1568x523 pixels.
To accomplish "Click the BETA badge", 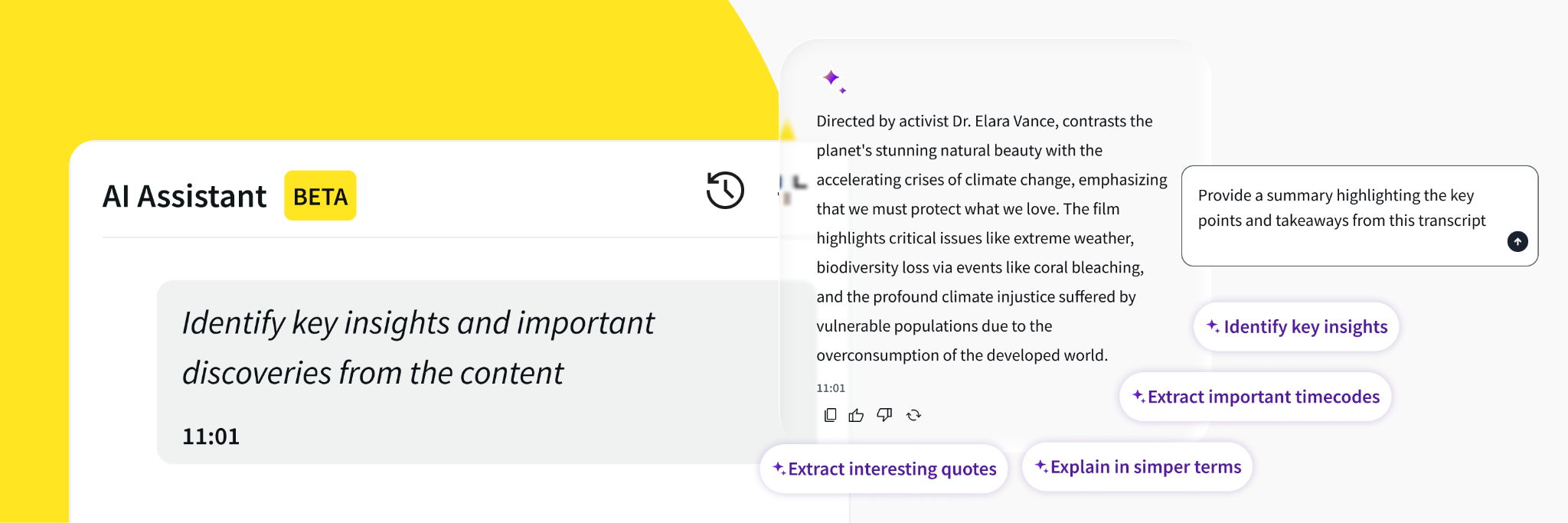I will tap(320, 196).
